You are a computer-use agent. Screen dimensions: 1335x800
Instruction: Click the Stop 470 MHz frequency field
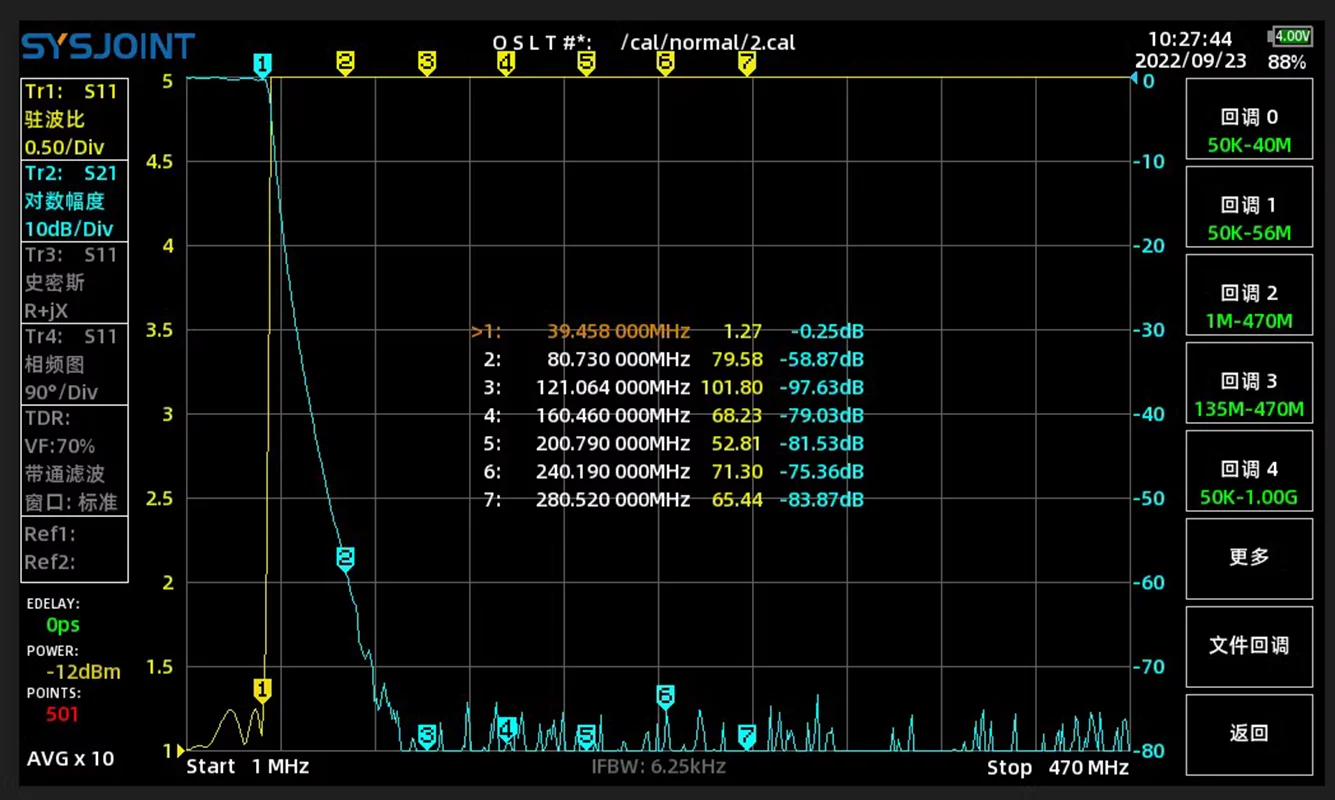click(1058, 767)
